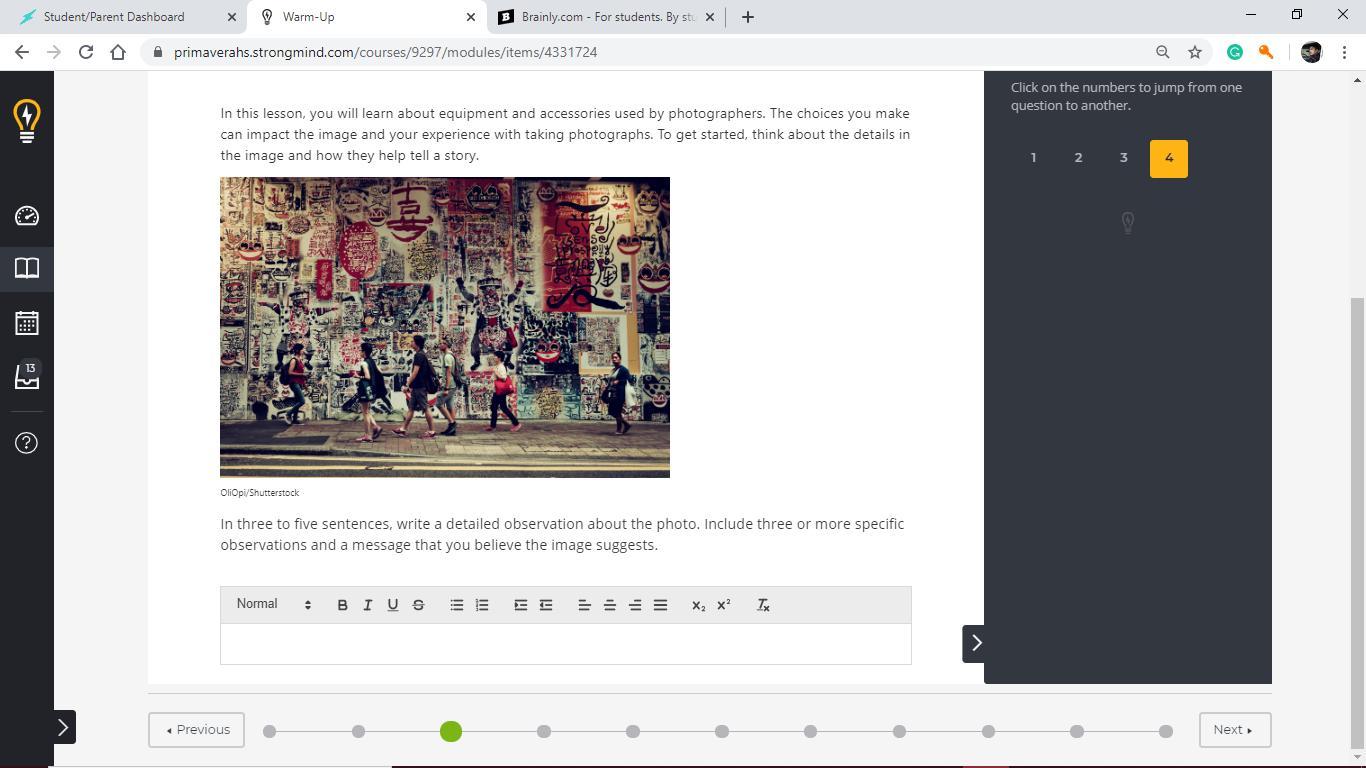This screenshot has width=1366, height=768.
Task: Toggle strikethrough text formatting
Action: click(418, 605)
